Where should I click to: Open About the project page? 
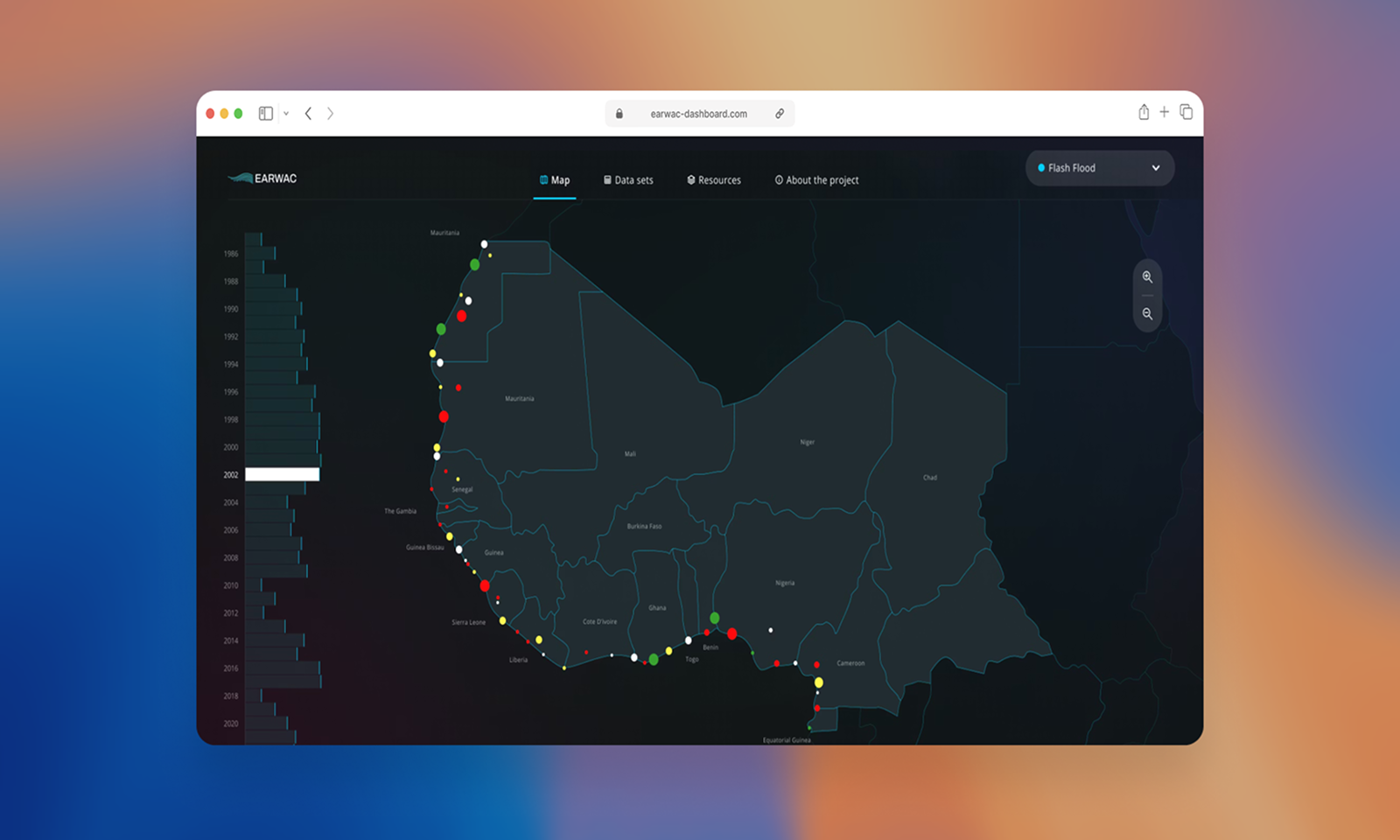[x=816, y=180]
